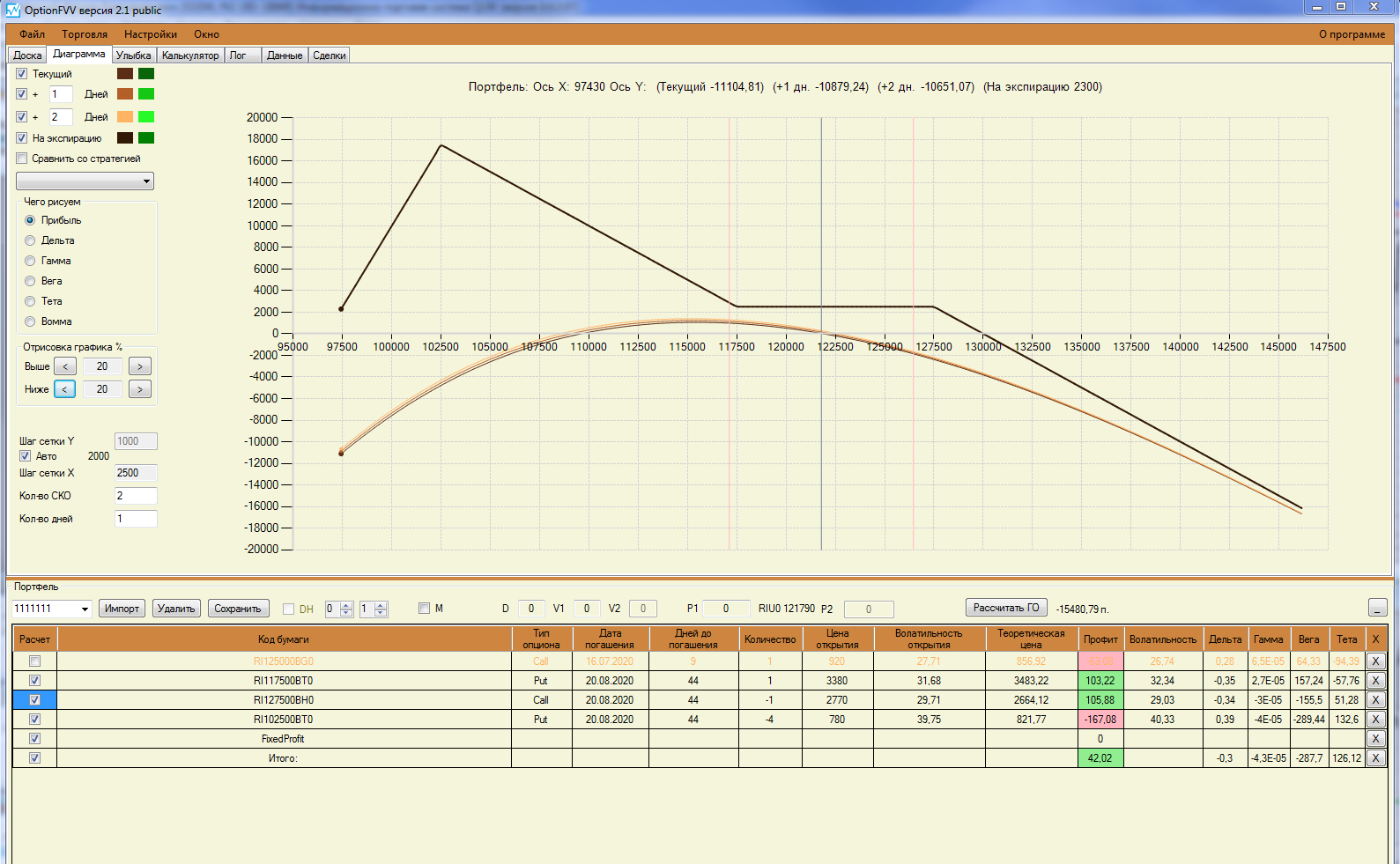Image resolution: width=1400 pixels, height=864 pixels.
Task: Collapse the portfolio panel with the underscore button
Action: [x=1378, y=608]
